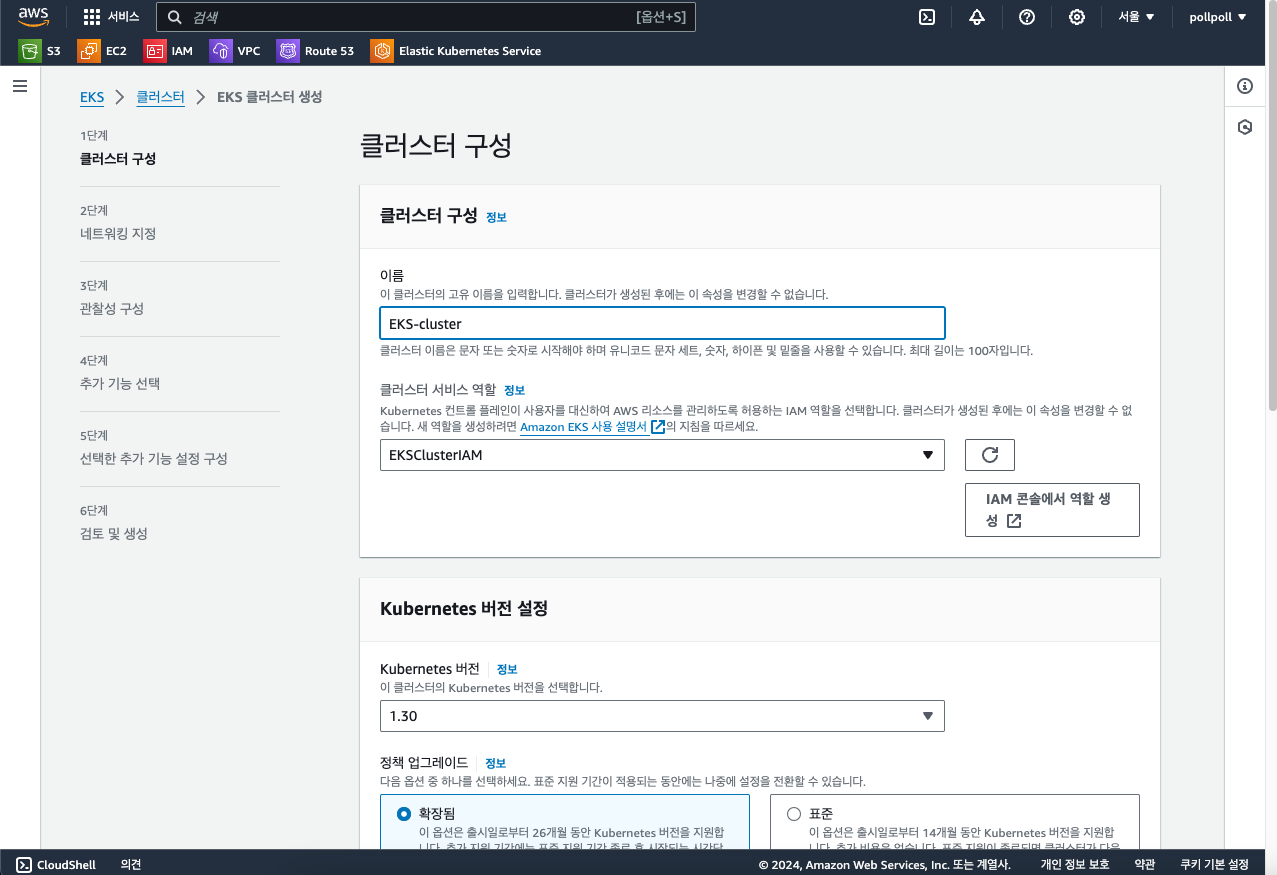Open the help question mark icon
Viewport: 1277px width, 875px height.
[x=1027, y=17]
